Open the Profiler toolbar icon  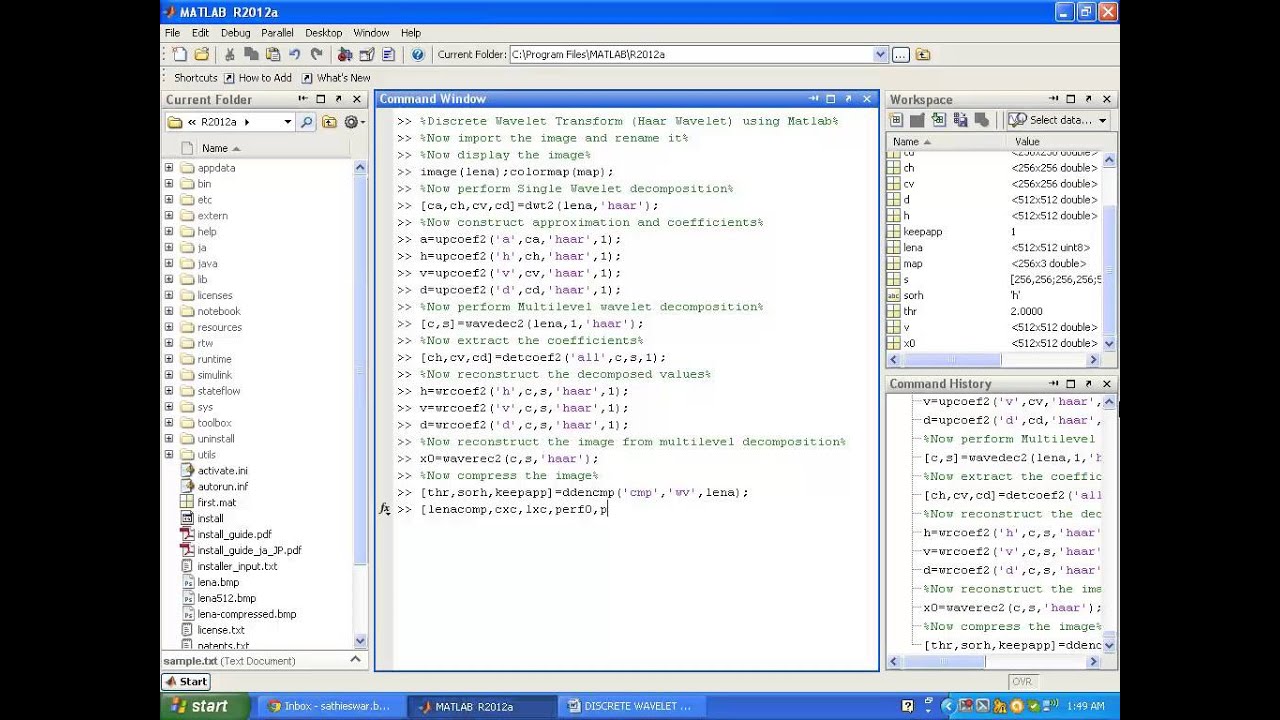[389, 55]
